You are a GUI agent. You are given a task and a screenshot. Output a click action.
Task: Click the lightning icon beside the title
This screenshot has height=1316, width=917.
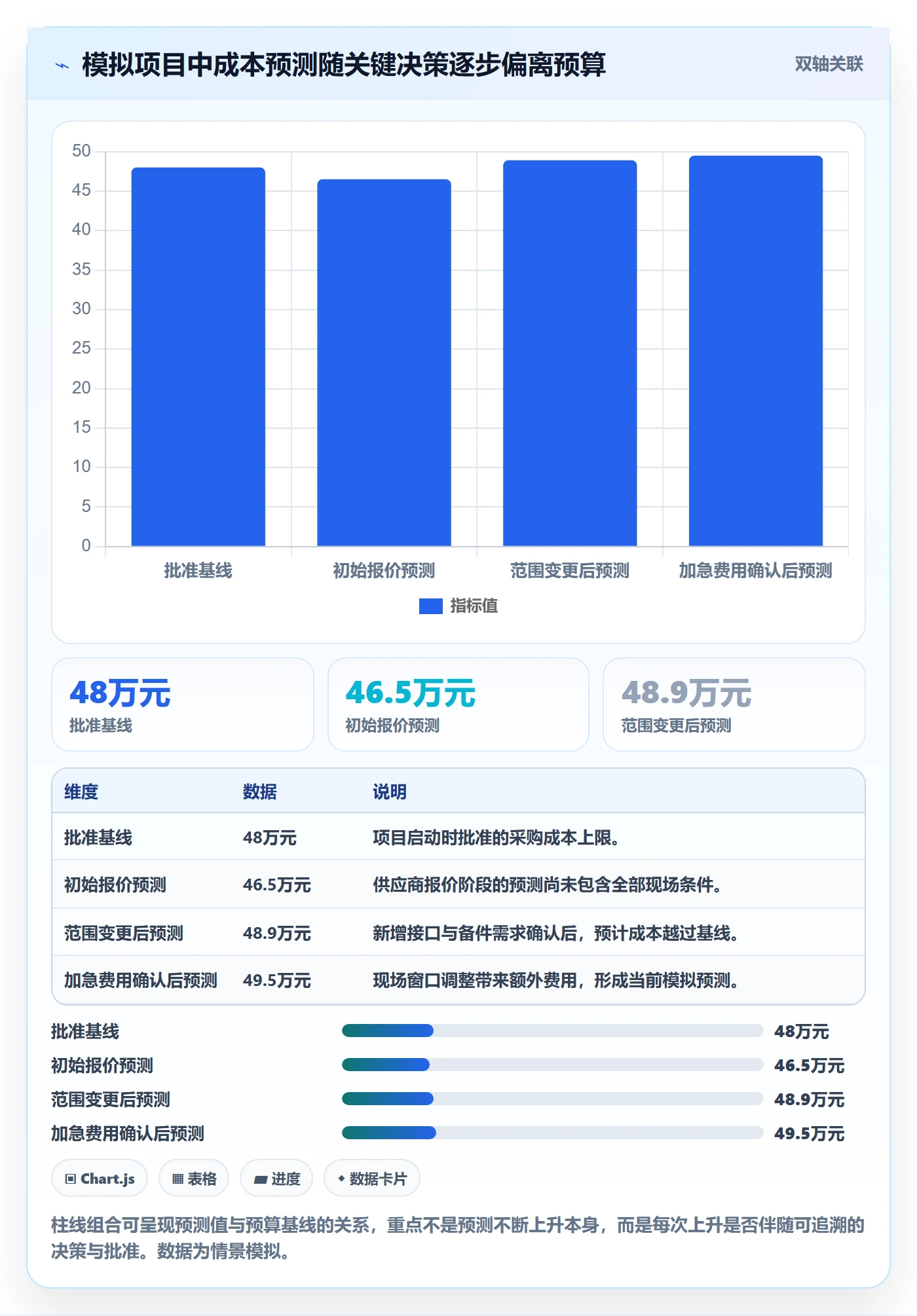(62, 65)
